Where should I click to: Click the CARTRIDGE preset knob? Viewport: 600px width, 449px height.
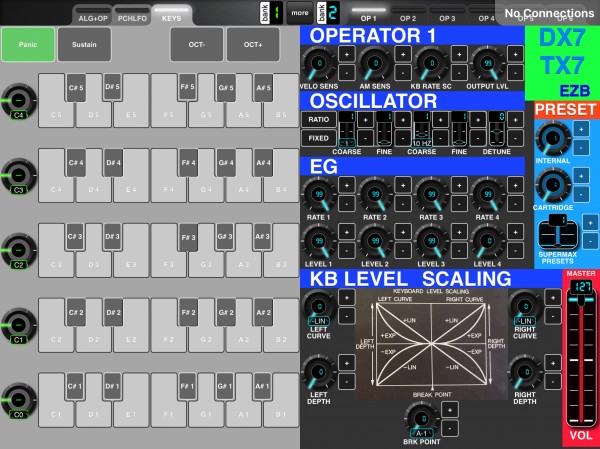coord(553,186)
